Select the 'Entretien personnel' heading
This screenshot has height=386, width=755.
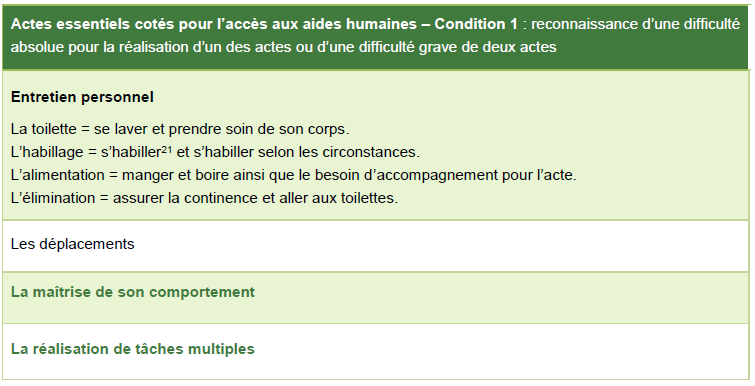(82, 97)
